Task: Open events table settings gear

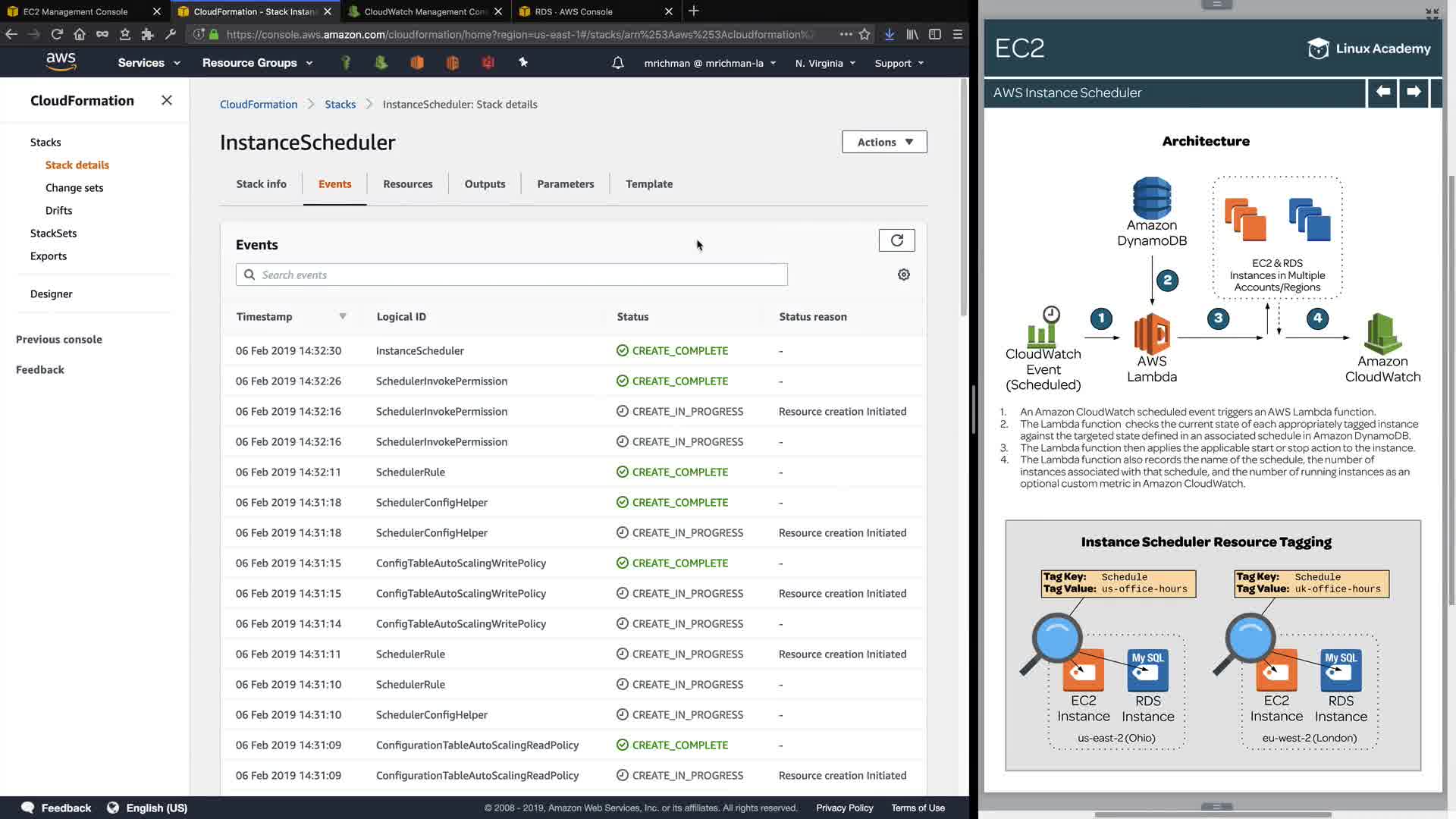Action: click(x=903, y=275)
